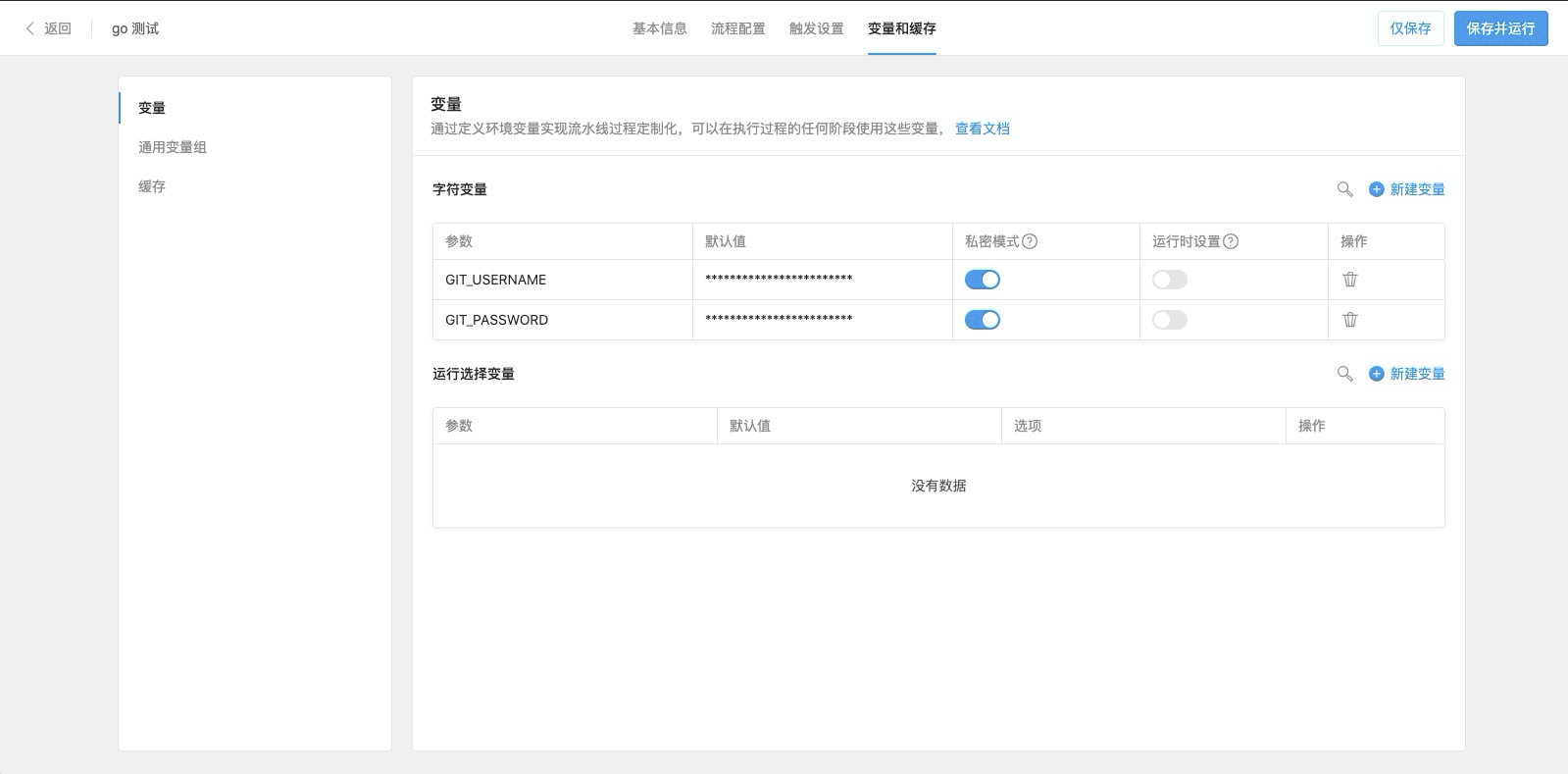Screen dimensions: 1568x774
Task: Open 缓存 in left sidebar
Action: point(152,186)
